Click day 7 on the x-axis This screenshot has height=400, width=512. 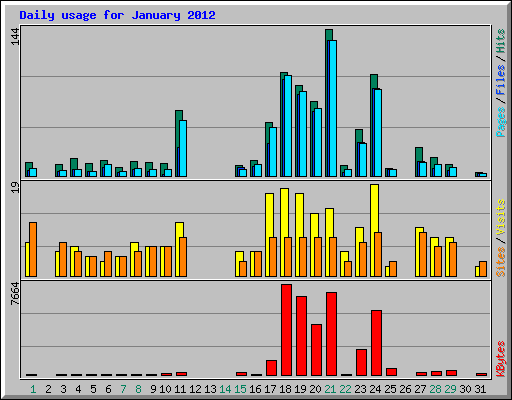click(x=123, y=389)
